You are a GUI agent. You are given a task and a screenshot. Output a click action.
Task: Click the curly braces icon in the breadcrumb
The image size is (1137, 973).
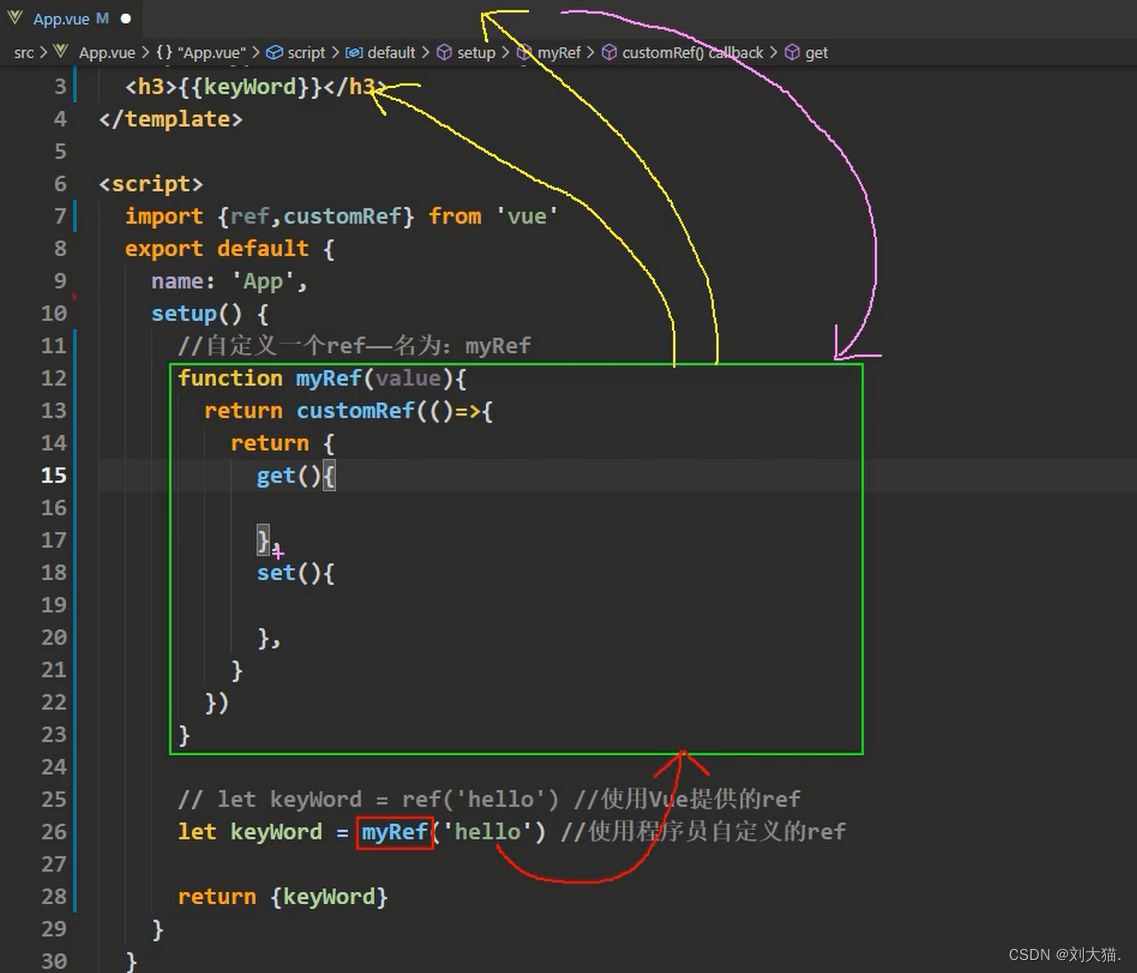[165, 52]
